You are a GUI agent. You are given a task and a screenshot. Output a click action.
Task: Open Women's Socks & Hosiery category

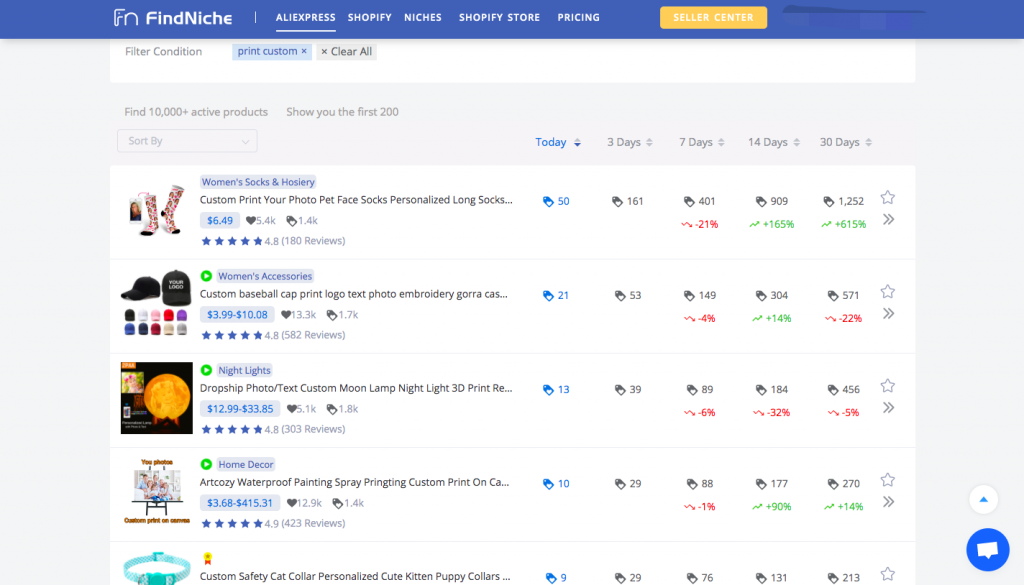pyautogui.click(x=258, y=182)
